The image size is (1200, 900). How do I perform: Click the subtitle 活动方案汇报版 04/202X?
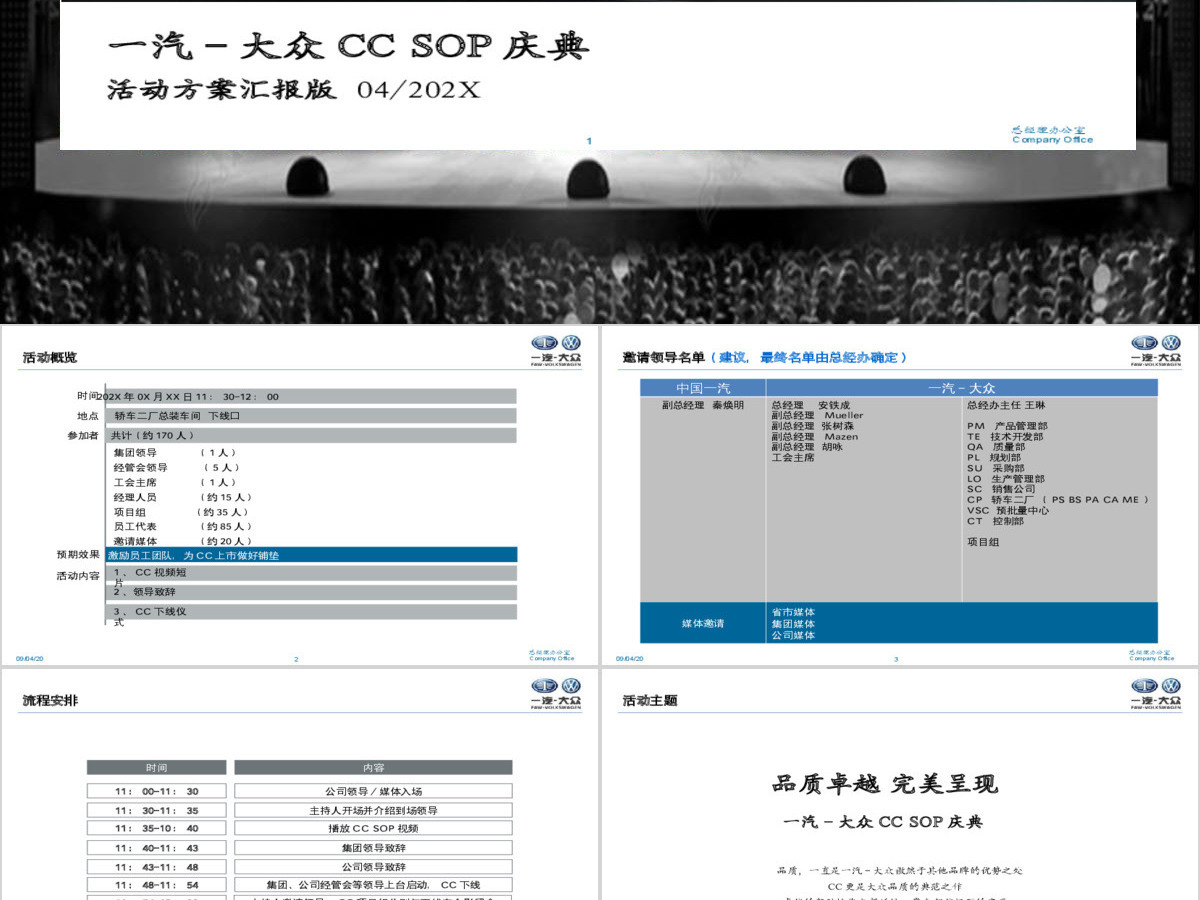pyautogui.click(x=294, y=90)
